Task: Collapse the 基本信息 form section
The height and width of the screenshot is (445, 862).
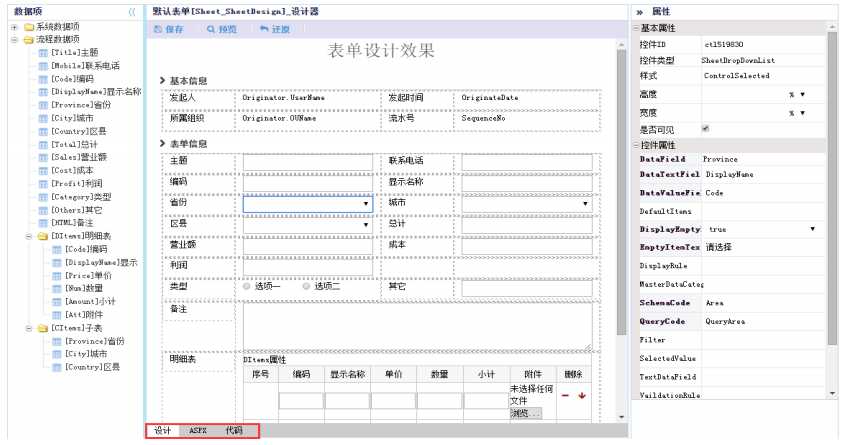Action: coord(163,81)
